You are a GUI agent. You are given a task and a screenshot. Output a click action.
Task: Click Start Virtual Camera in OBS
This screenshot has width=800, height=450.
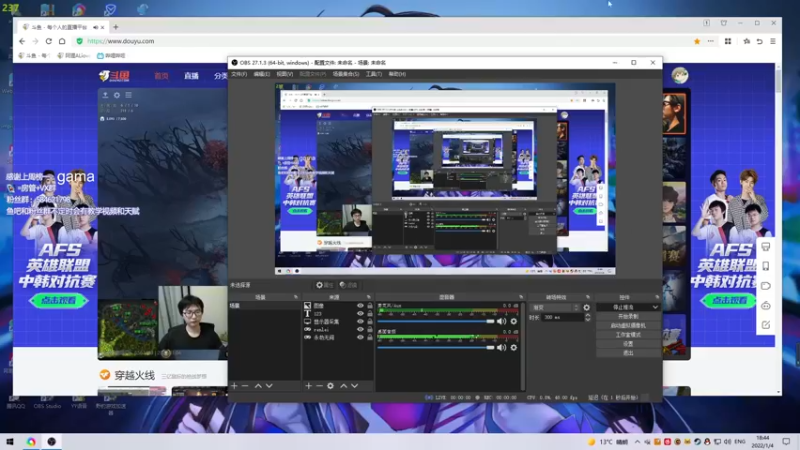click(x=628, y=326)
